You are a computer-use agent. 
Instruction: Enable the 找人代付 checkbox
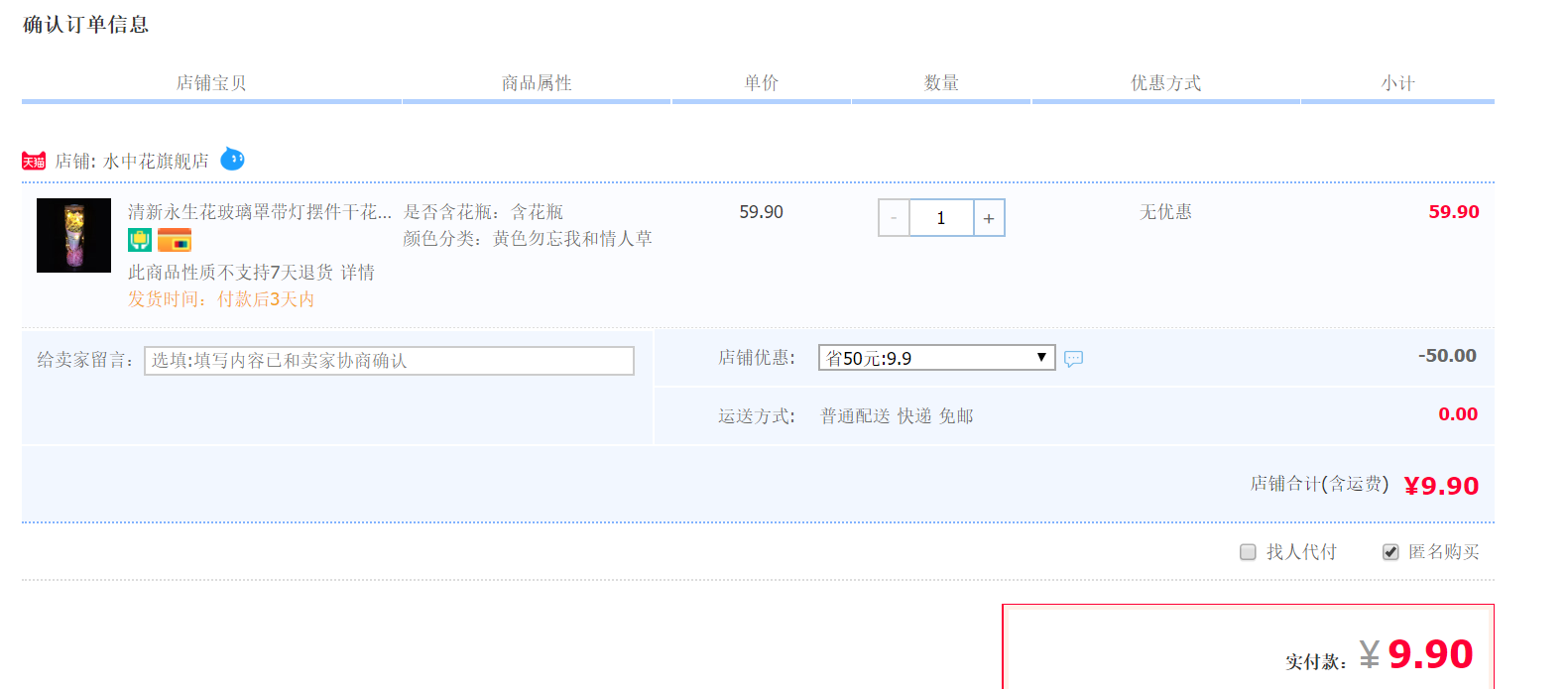tap(1248, 552)
